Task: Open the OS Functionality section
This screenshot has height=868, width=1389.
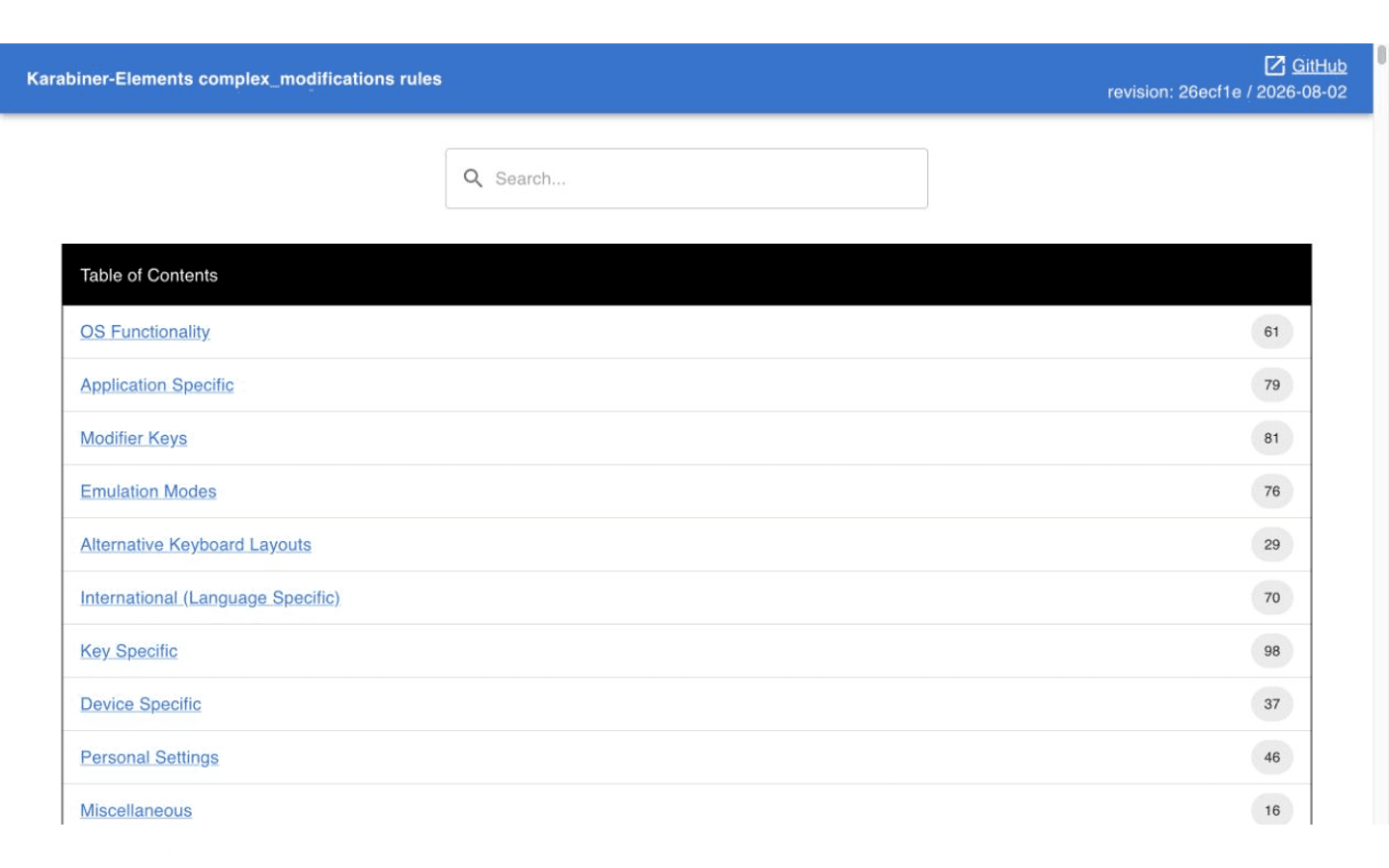Action: [x=145, y=332]
